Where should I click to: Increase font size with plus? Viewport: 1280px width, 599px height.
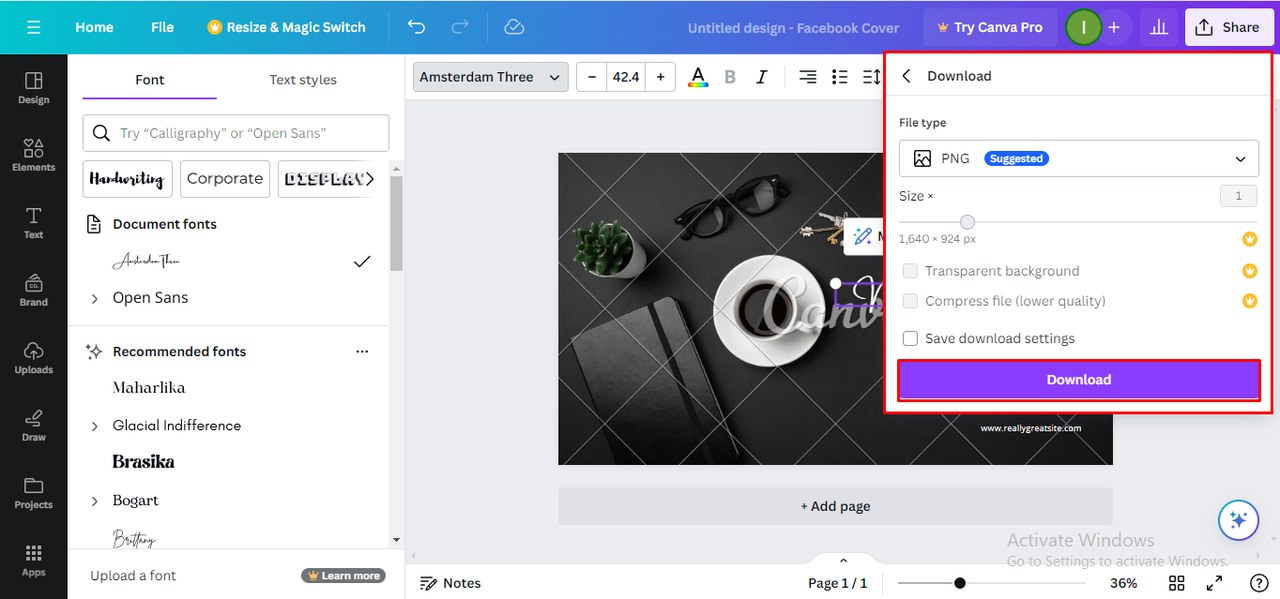(x=660, y=77)
